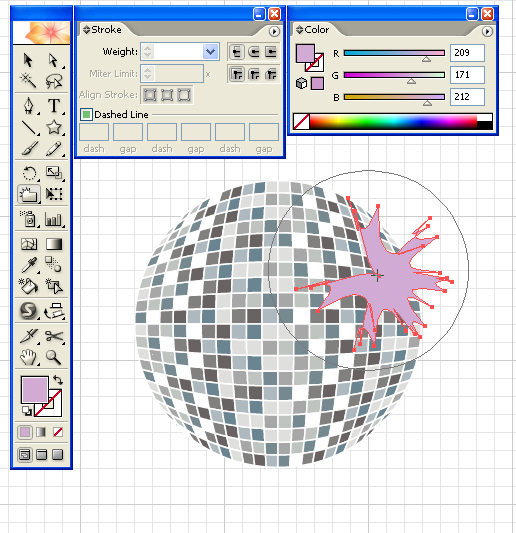The height and width of the screenshot is (533, 516).
Task: Align stroke to outside
Action: pyautogui.click(x=184, y=95)
